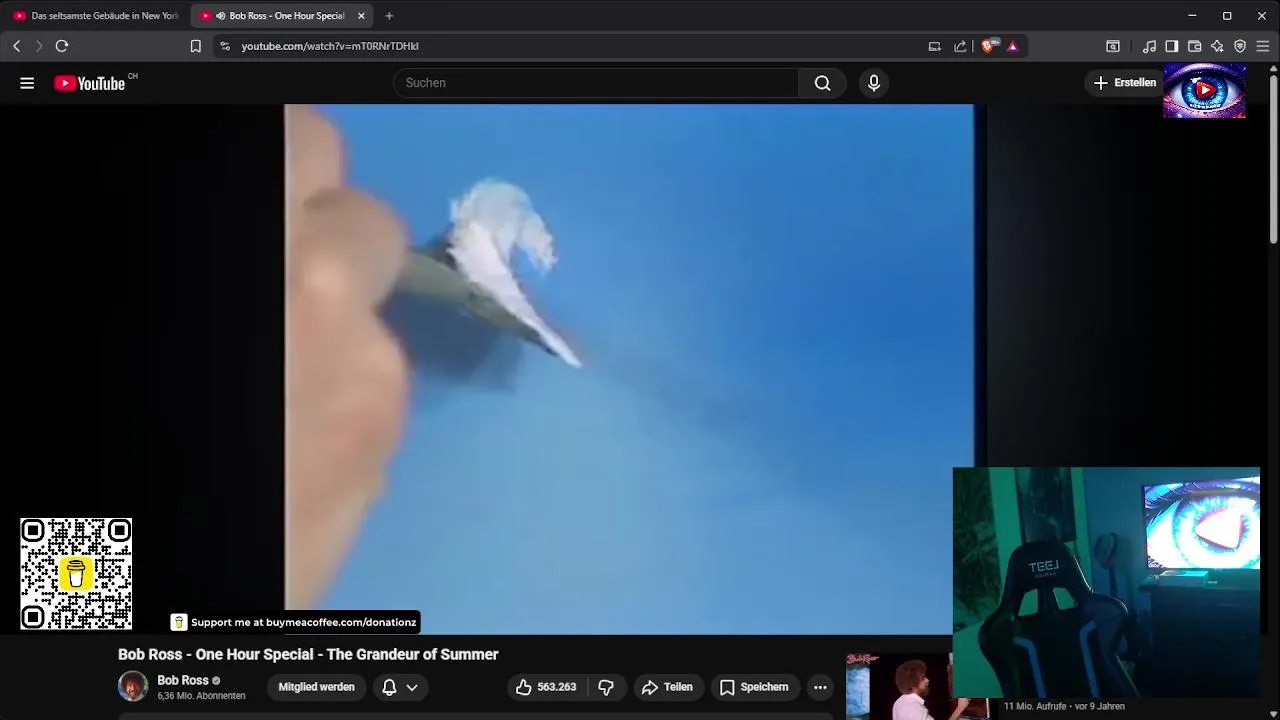Open Brave Rewards triangle icon
This screenshot has width=1280, height=720.
point(1013,46)
